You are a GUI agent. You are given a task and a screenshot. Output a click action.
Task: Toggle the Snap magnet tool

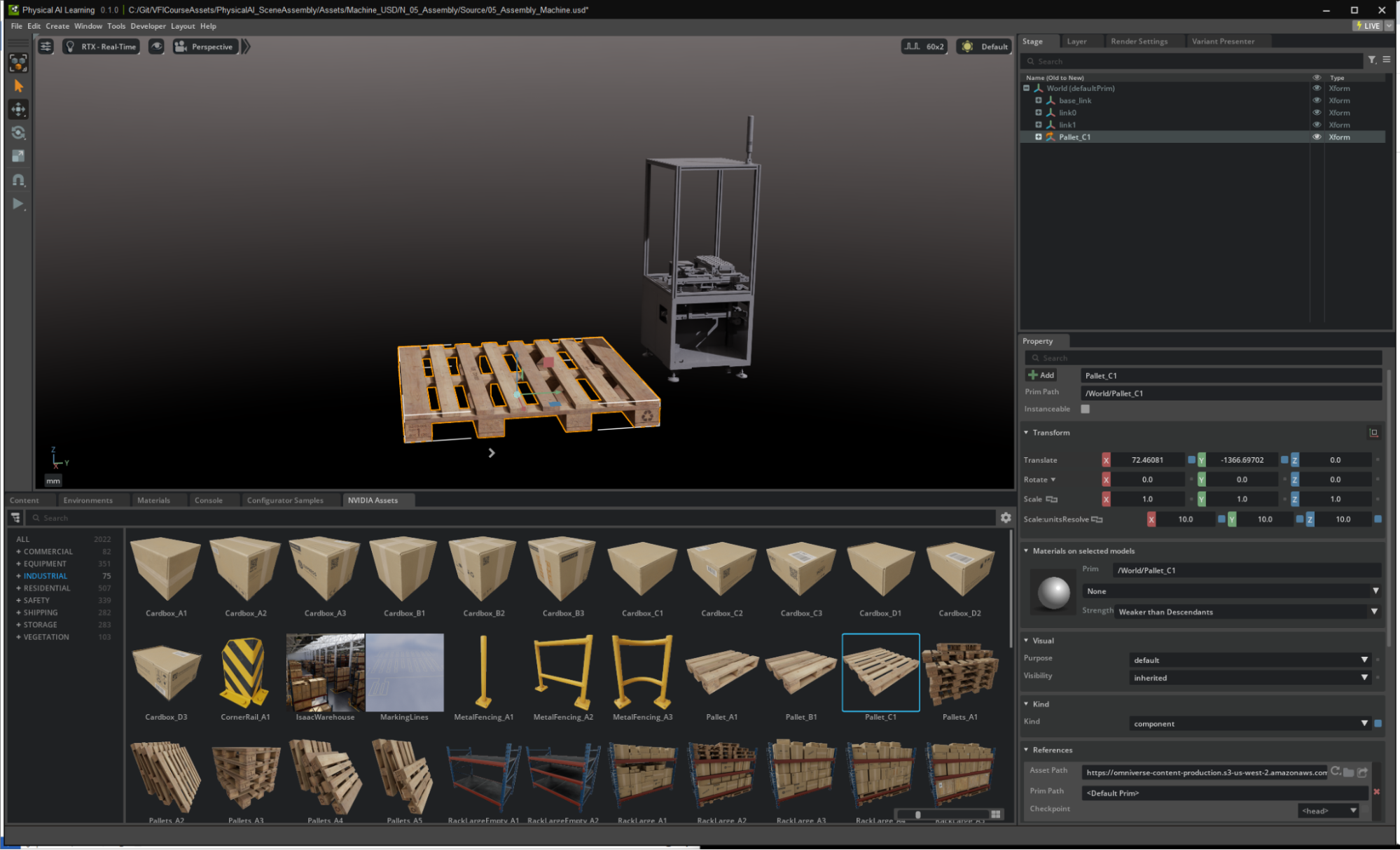[x=19, y=180]
